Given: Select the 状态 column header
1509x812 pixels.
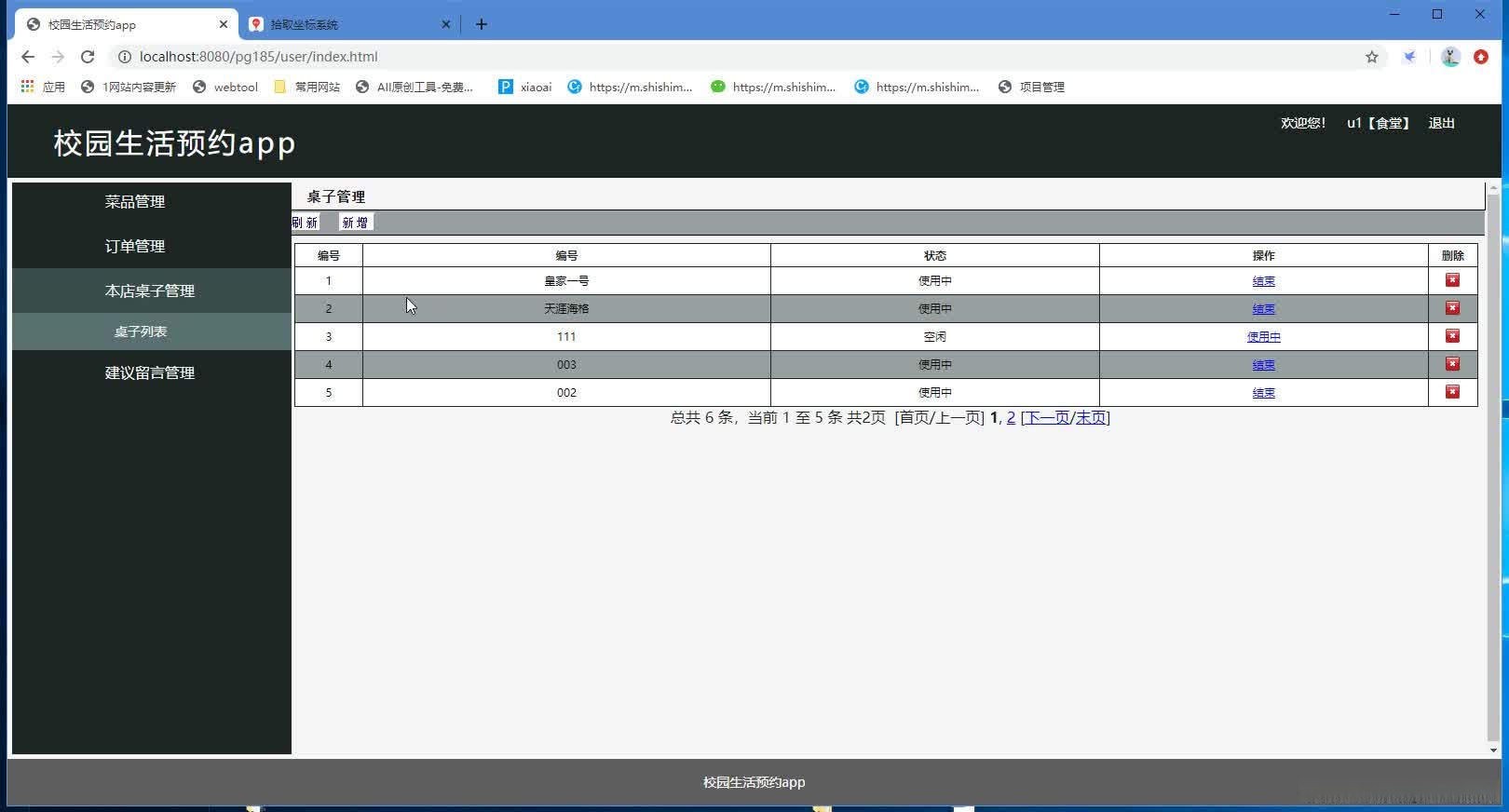Looking at the screenshot, I should (934, 255).
